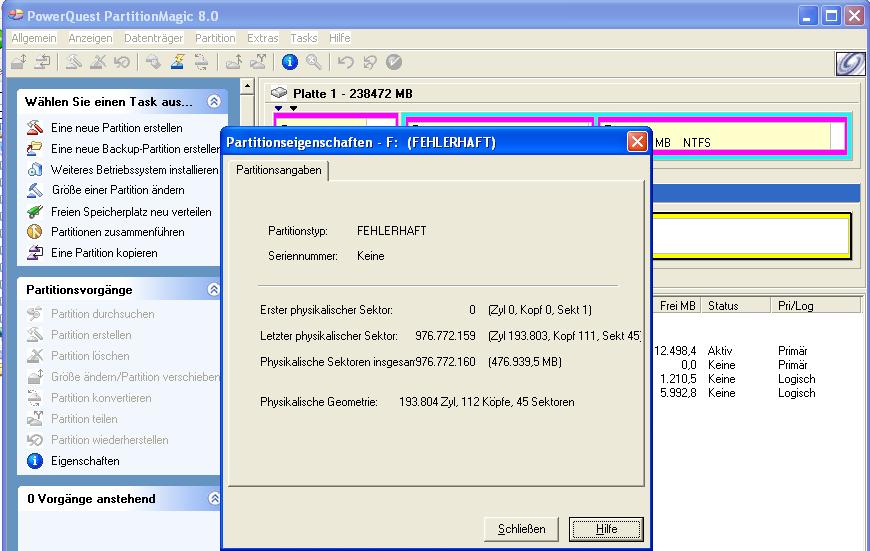Click Partitionstyp value 'FEHLERHAFT' in dialog body
The width and height of the screenshot is (870, 551).
392,231
